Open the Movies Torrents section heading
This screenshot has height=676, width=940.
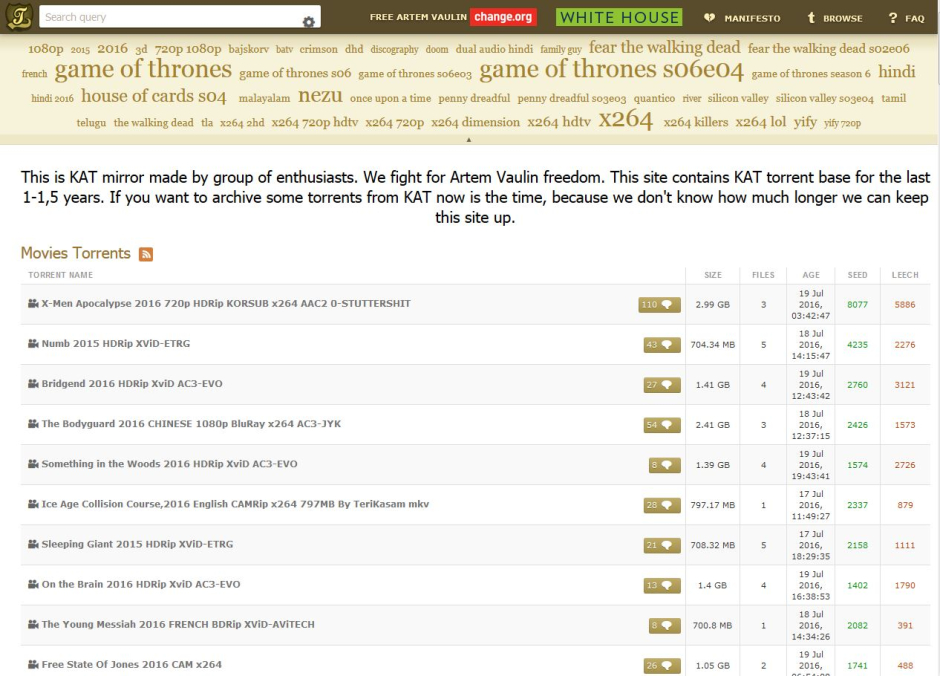76,254
